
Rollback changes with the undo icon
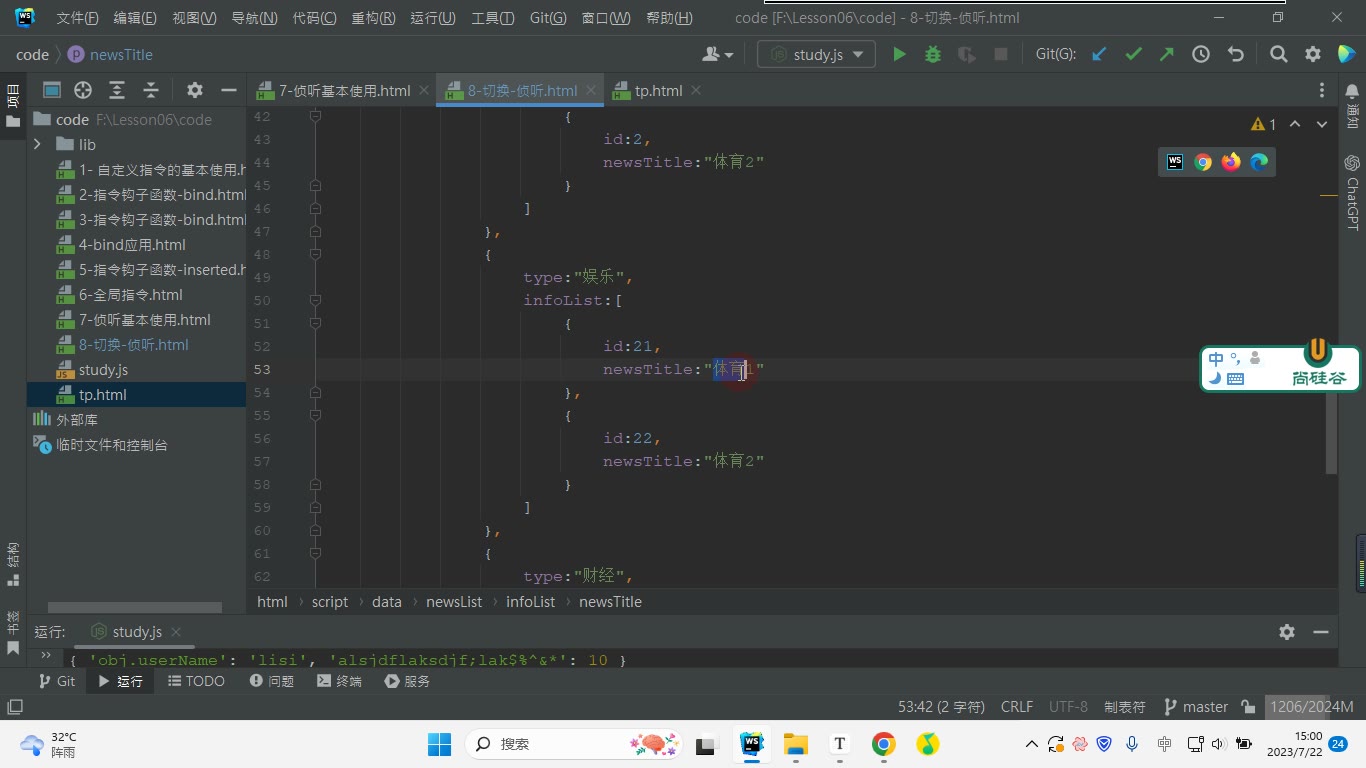1235,54
